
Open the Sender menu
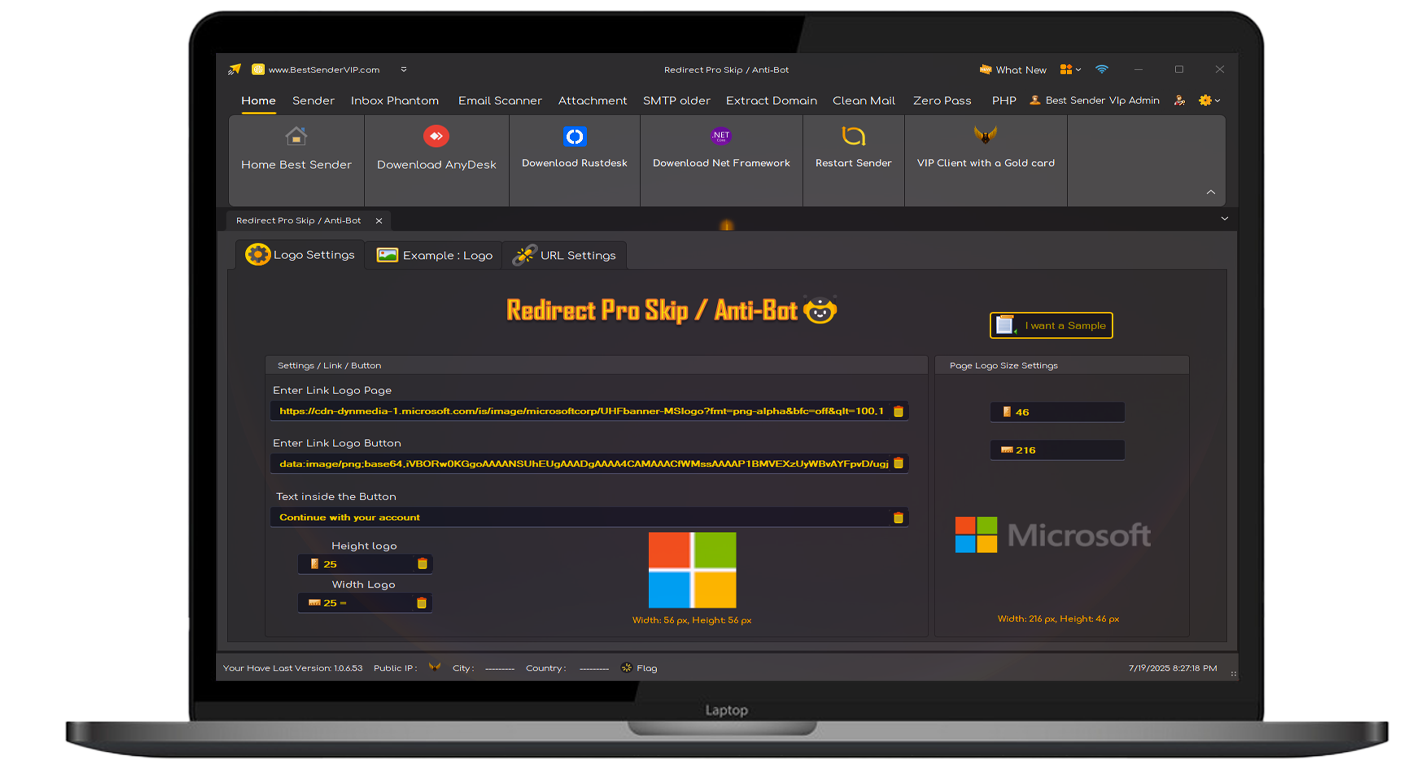313,100
